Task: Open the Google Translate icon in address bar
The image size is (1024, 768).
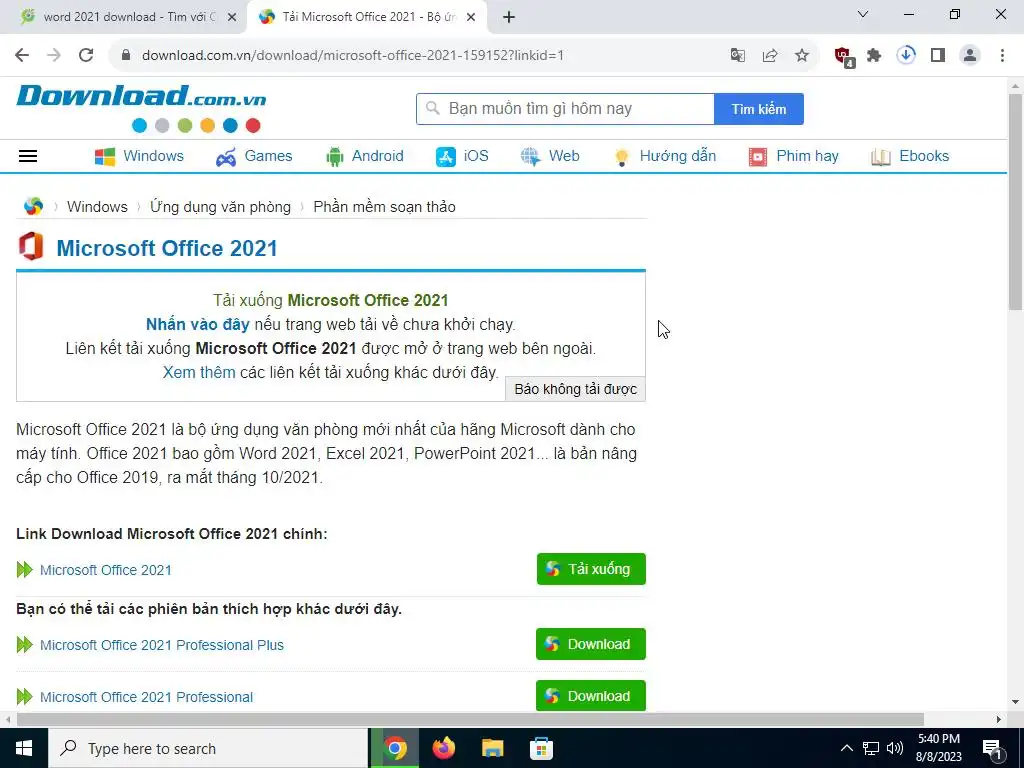Action: click(x=738, y=55)
